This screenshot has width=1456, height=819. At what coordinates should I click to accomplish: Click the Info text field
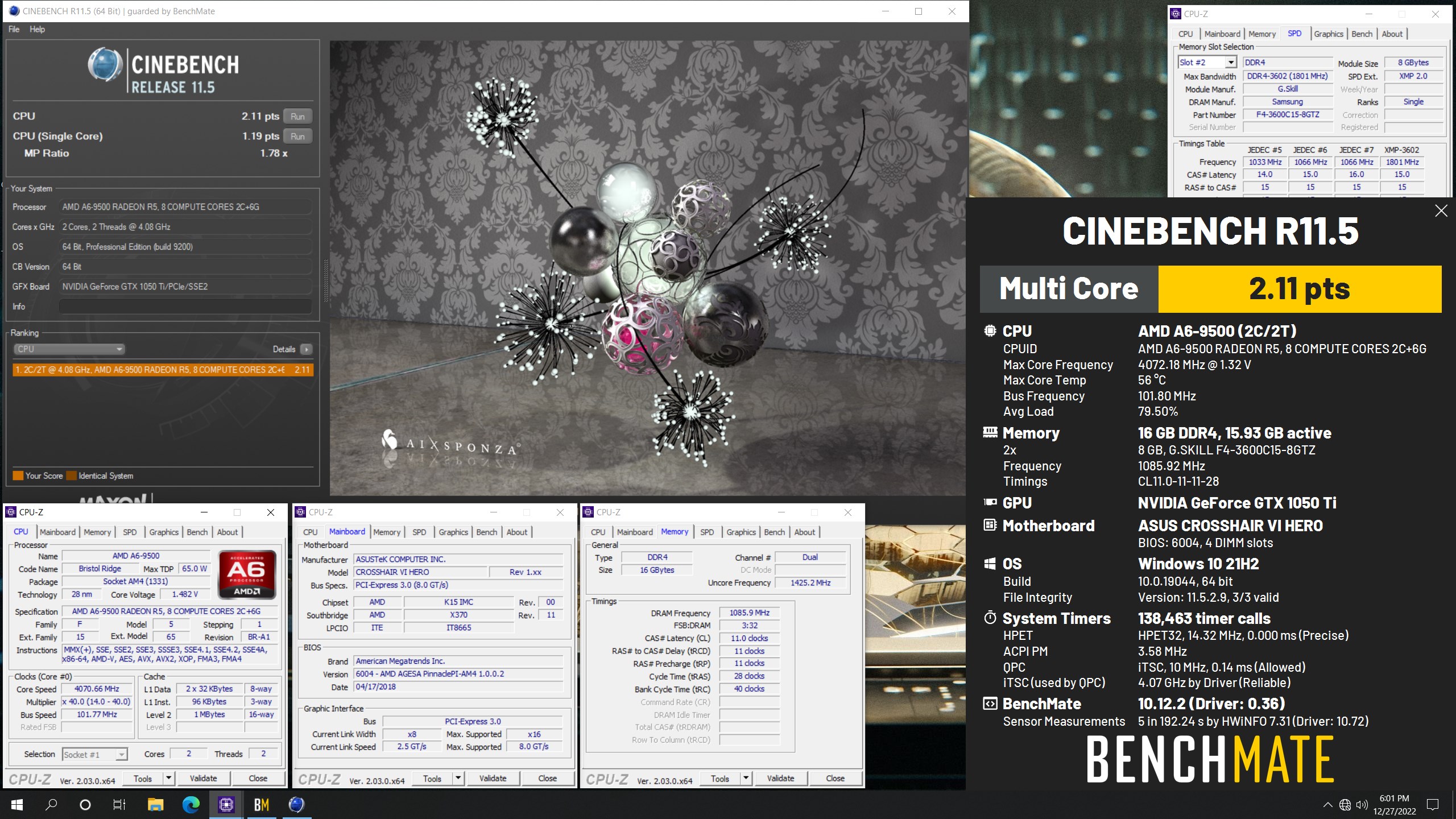tap(185, 307)
